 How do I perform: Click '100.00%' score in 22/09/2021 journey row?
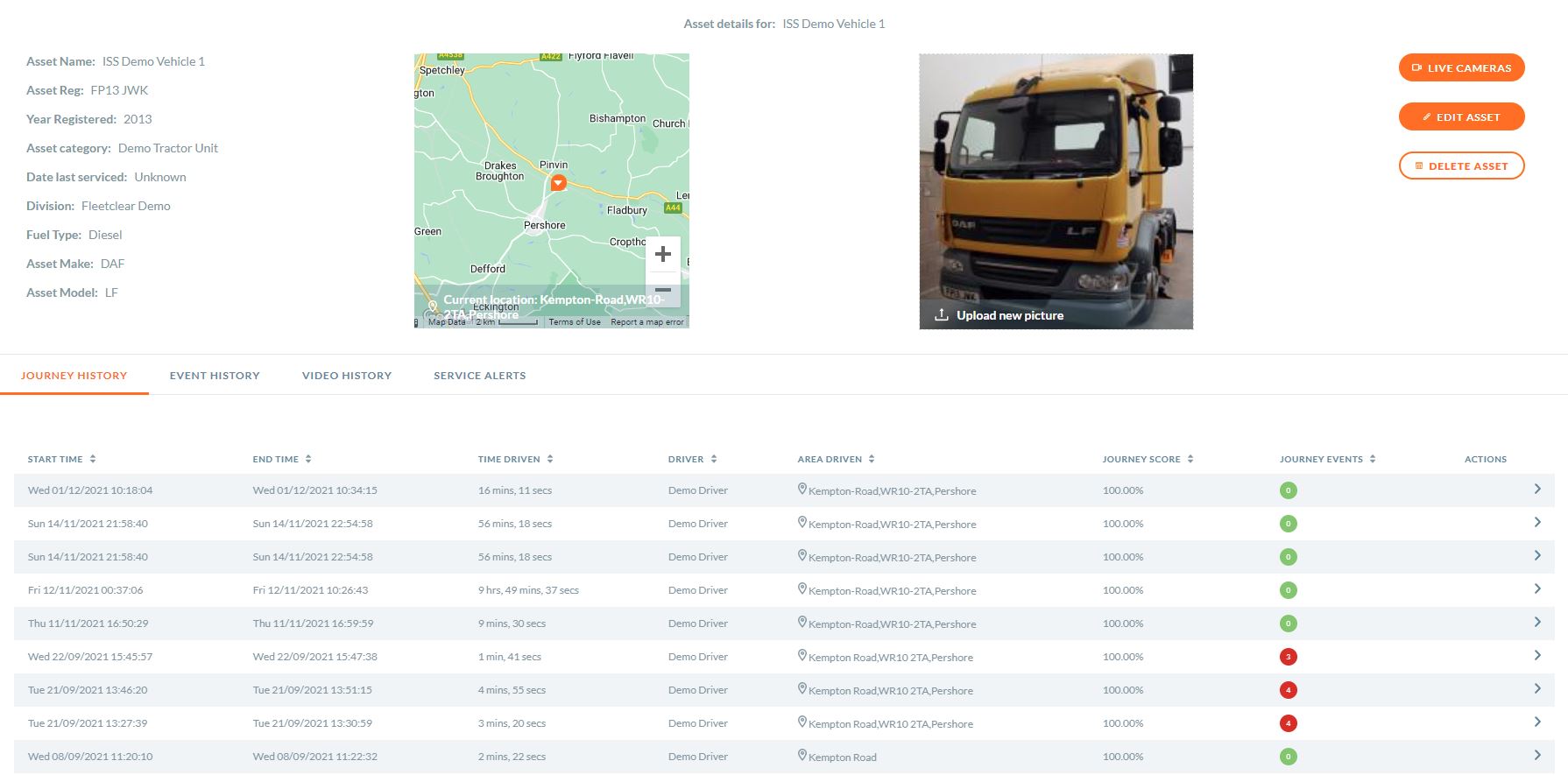pyautogui.click(x=1123, y=657)
